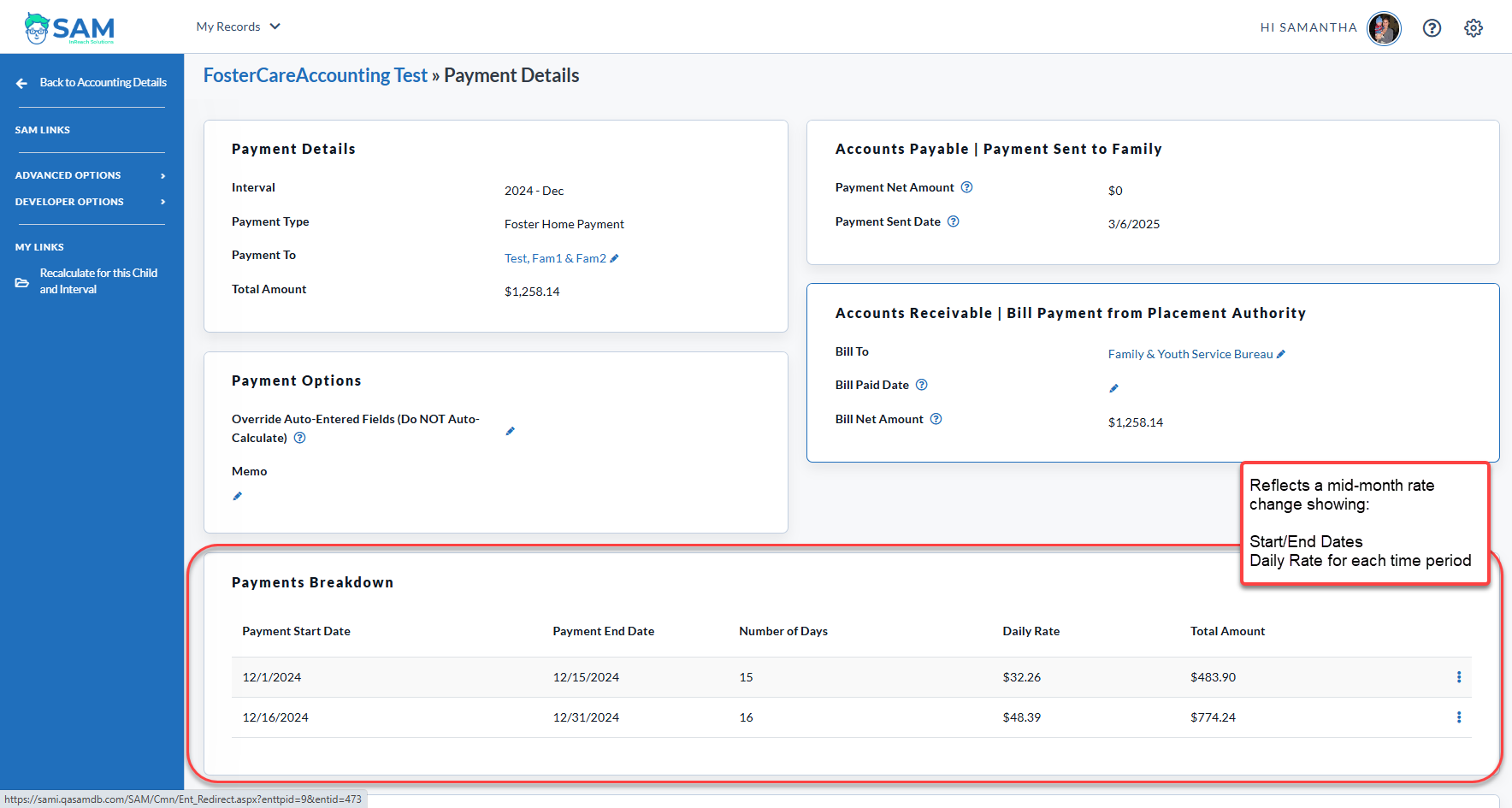Click the HI SAMANTHA greeting text
1512x808 pixels.
tap(1308, 27)
